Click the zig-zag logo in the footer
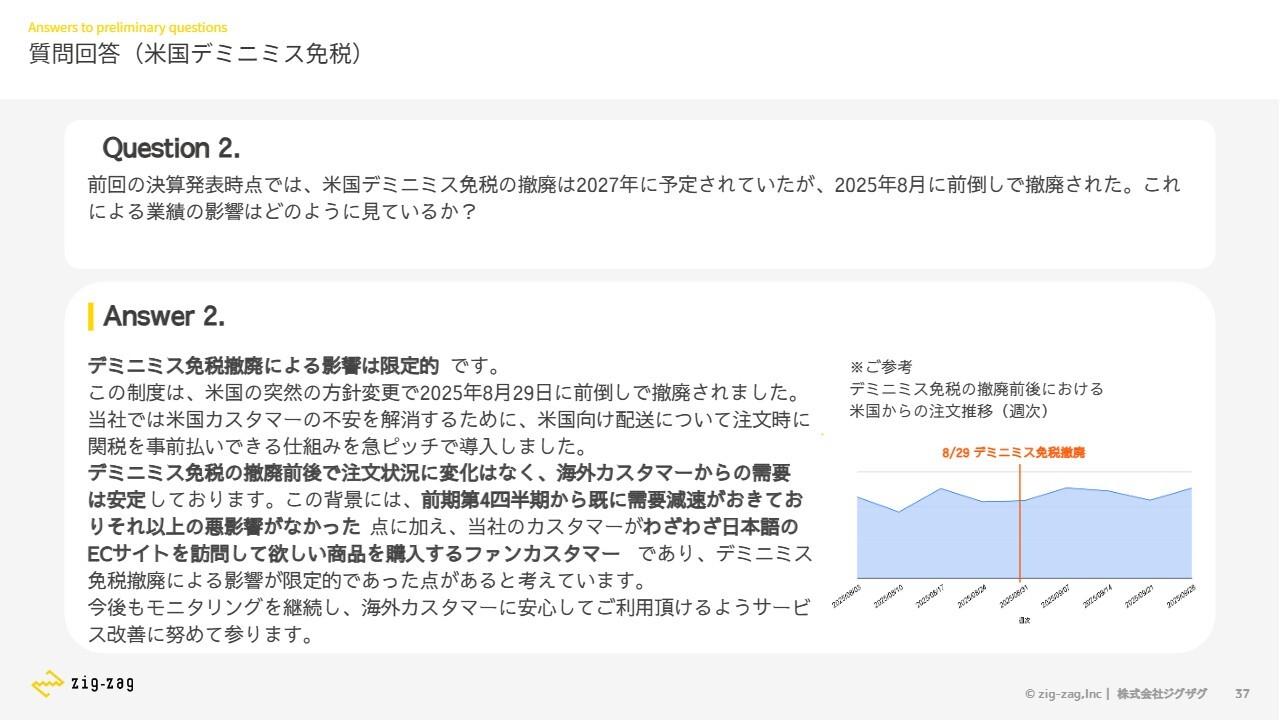The image size is (1280, 720). point(82,684)
